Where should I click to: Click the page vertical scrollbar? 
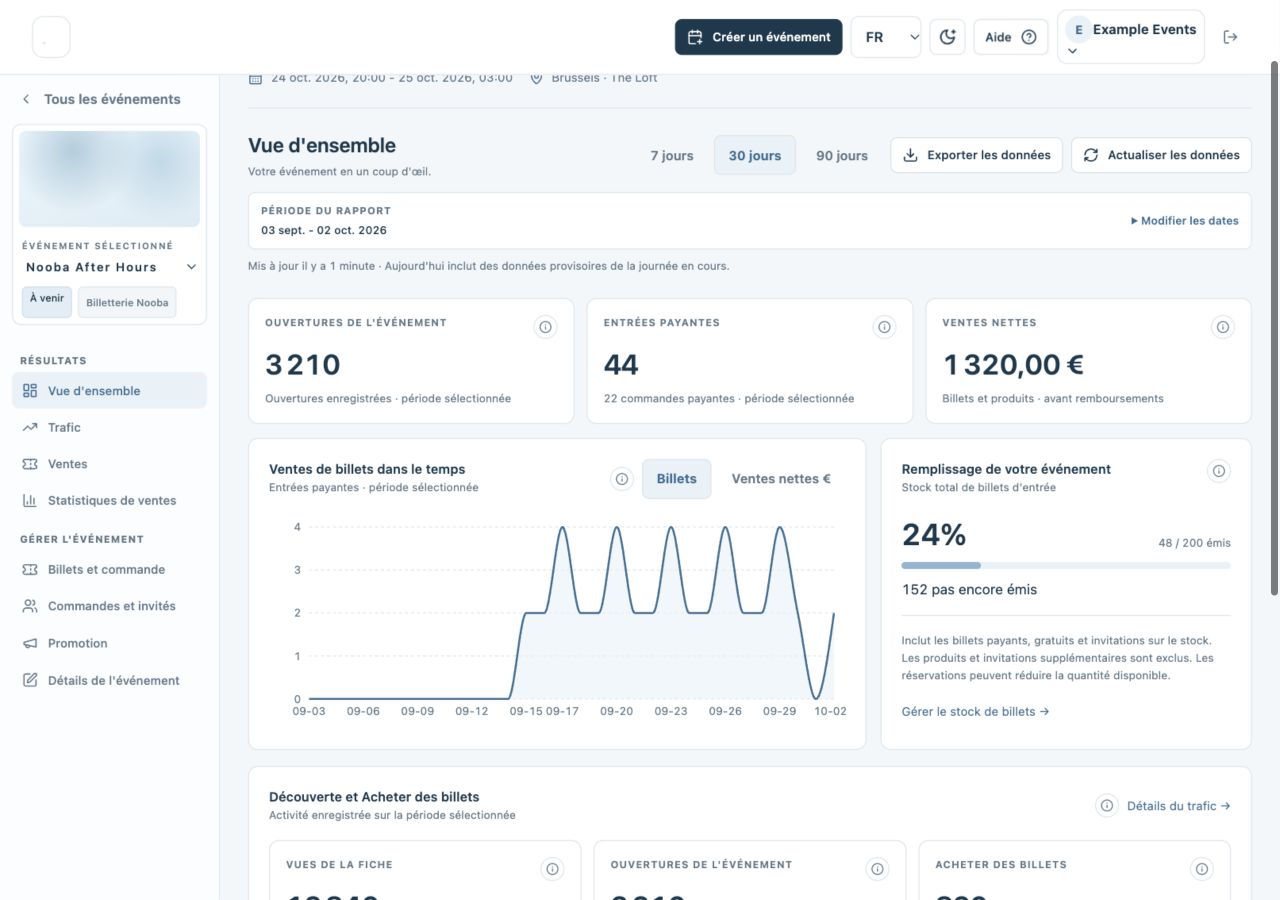[x=1274, y=330]
